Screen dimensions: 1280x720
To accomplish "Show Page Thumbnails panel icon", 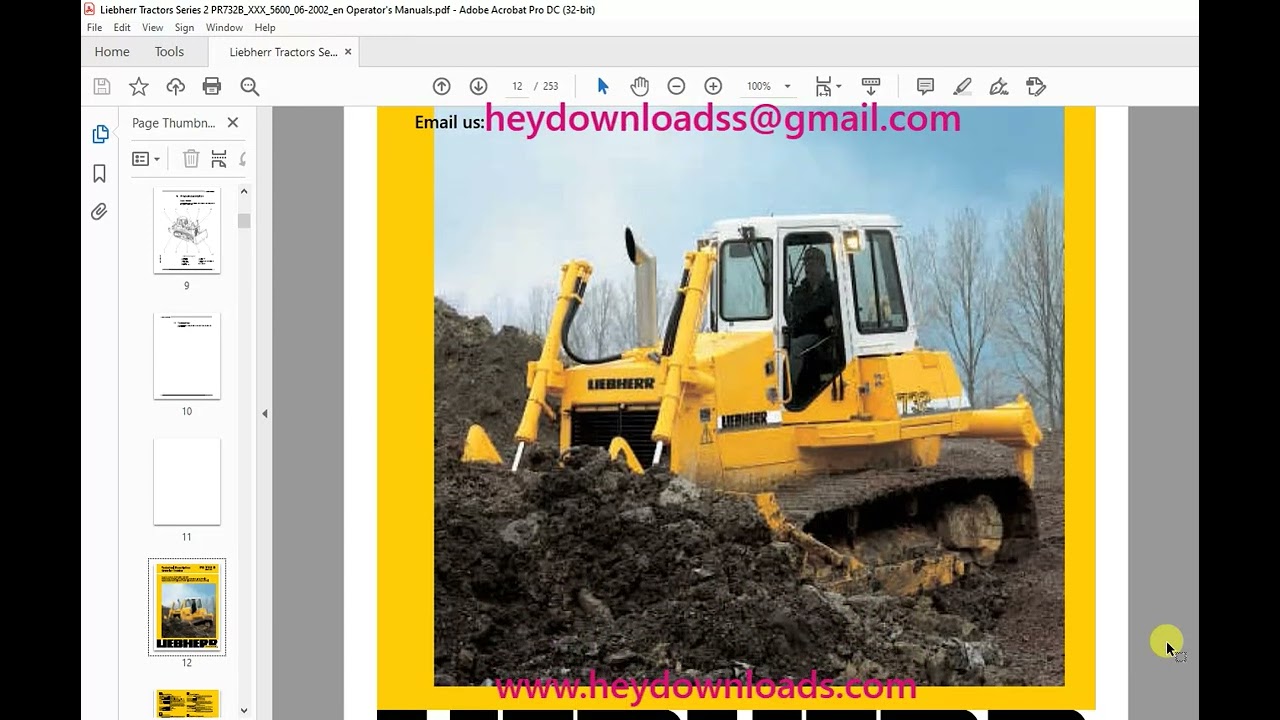I will coord(100,134).
